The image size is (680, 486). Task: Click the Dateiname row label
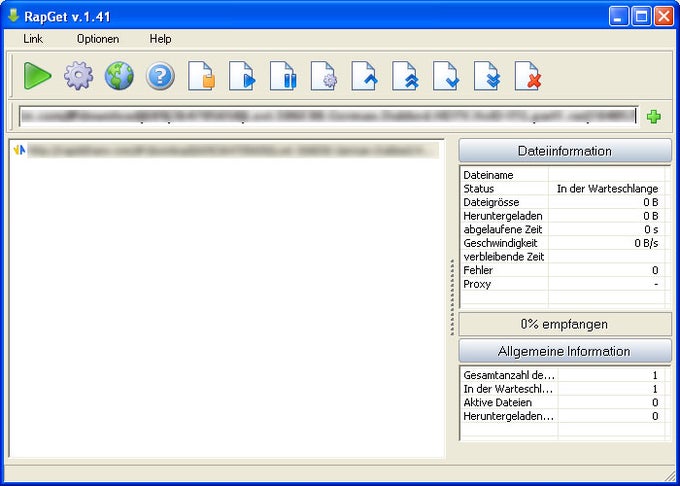pos(488,175)
